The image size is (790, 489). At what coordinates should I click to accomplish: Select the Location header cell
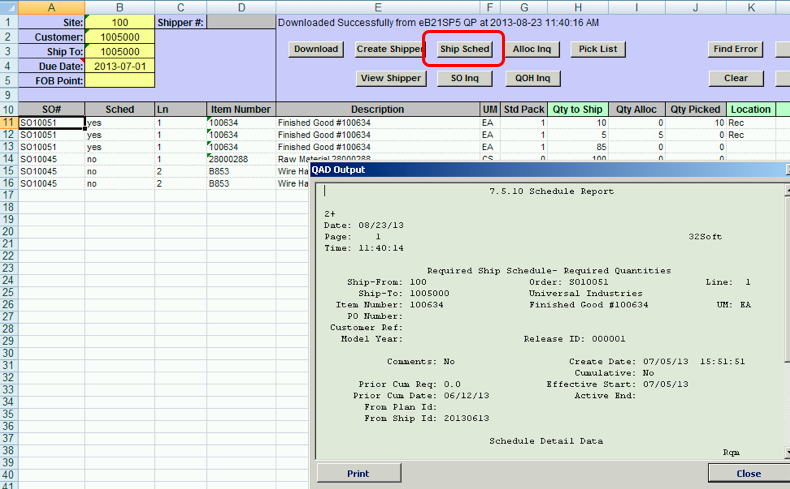coord(751,109)
